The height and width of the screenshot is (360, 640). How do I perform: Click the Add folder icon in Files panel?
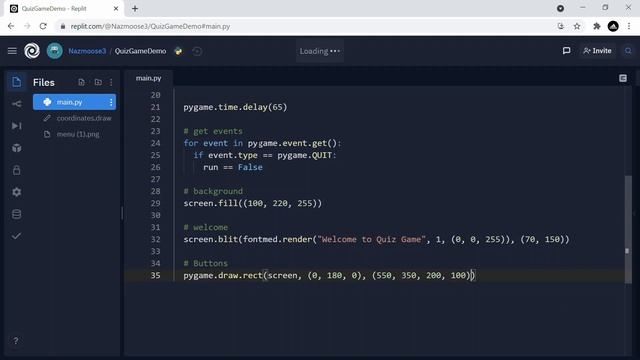[x=98, y=82]
